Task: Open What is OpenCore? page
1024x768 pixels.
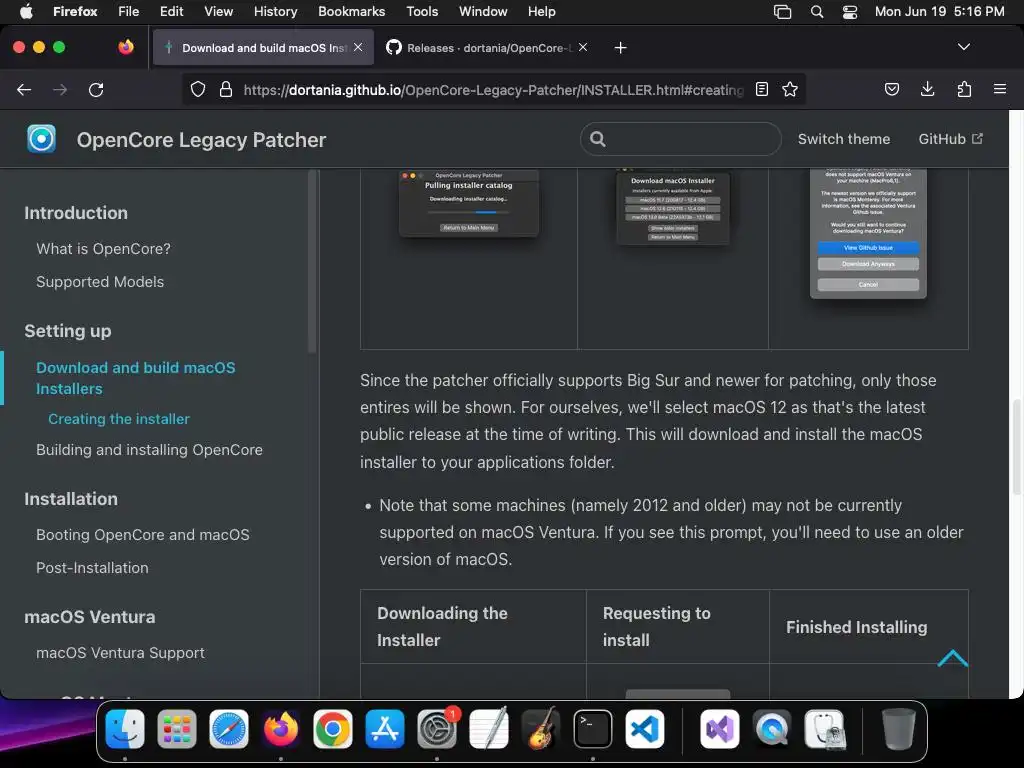Action: [x=103, y=249]
